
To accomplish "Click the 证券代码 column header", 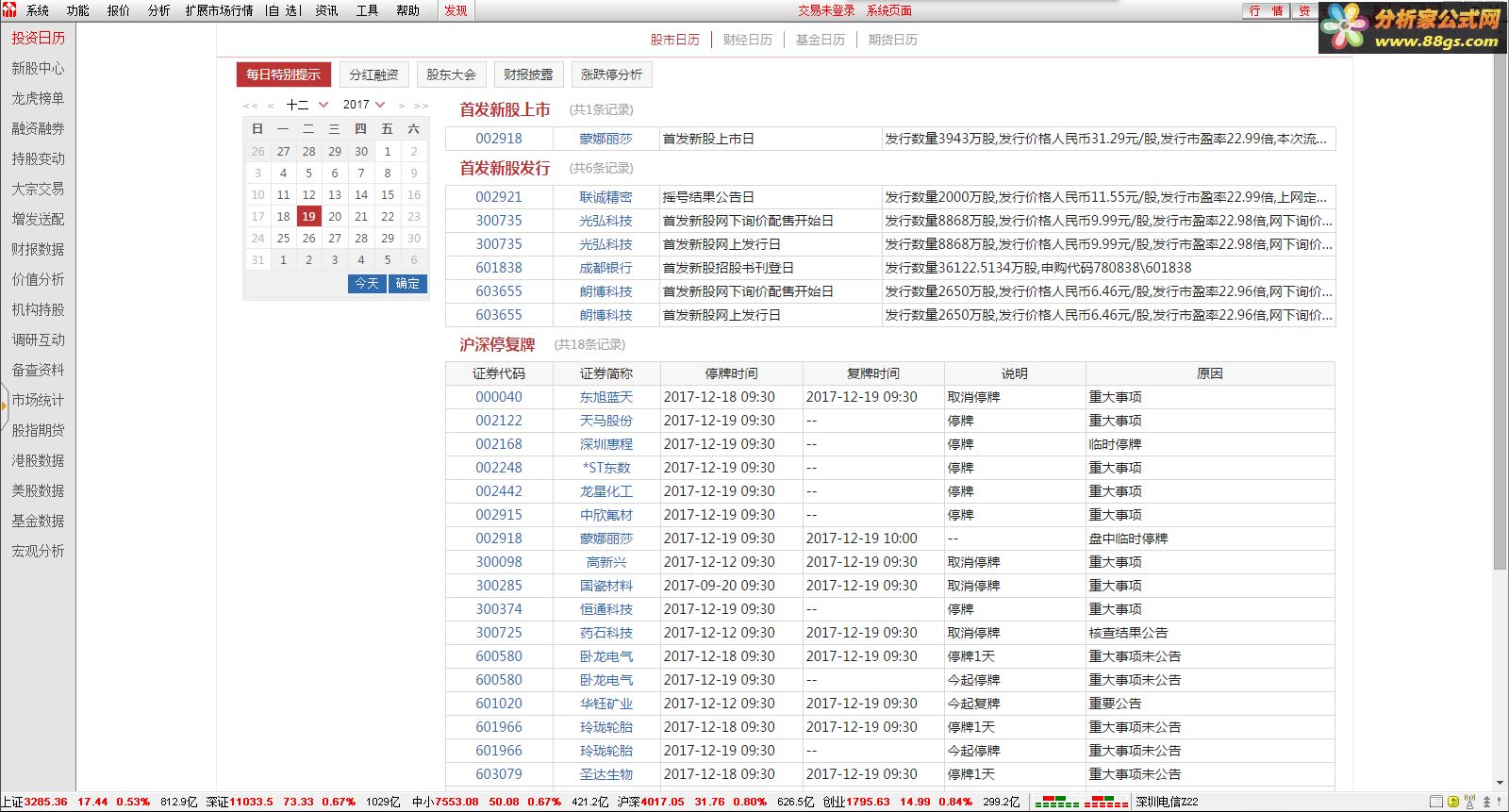I will [499, 373].
